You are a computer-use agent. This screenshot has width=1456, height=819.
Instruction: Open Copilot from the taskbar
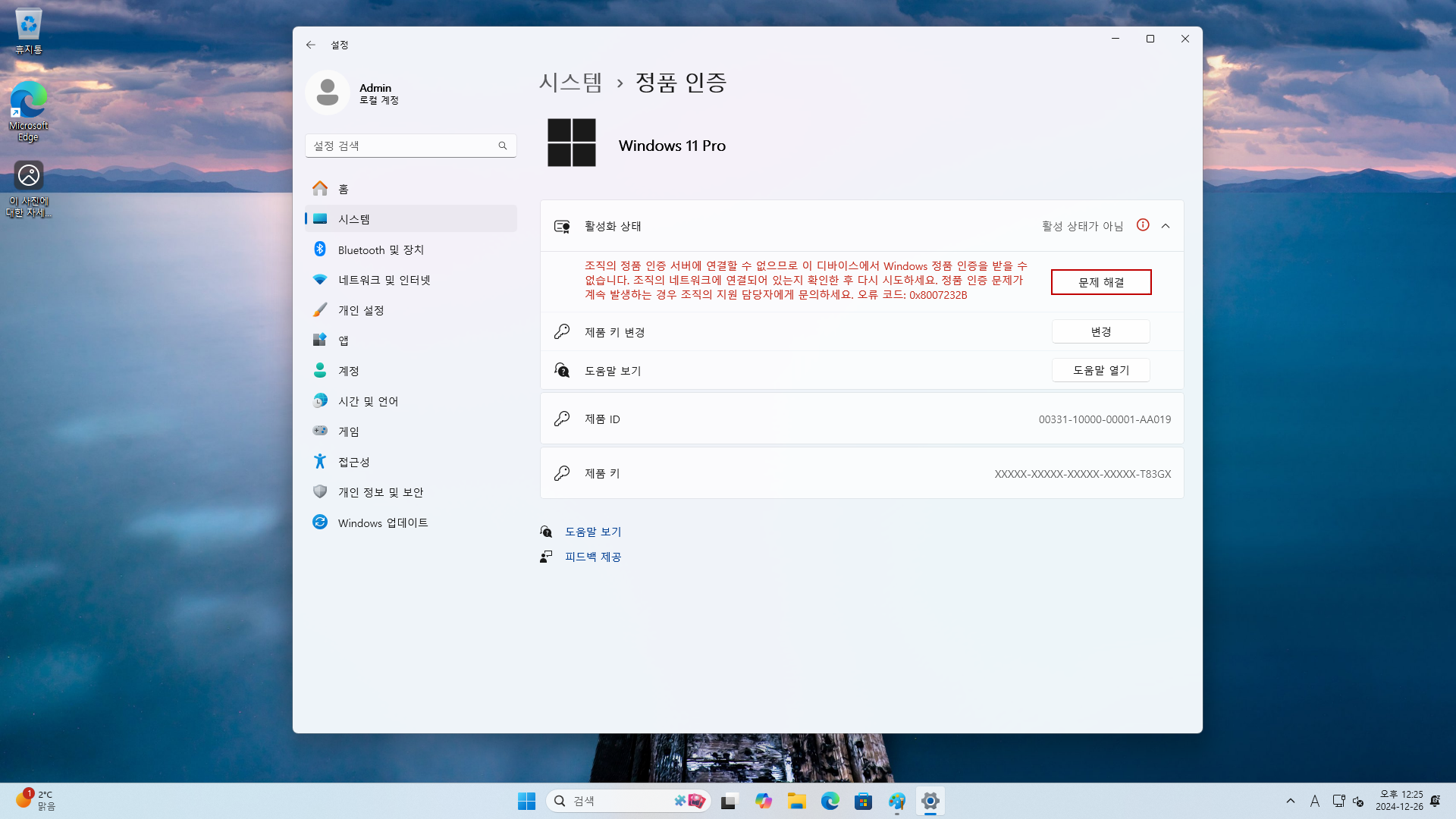[764, 801]
